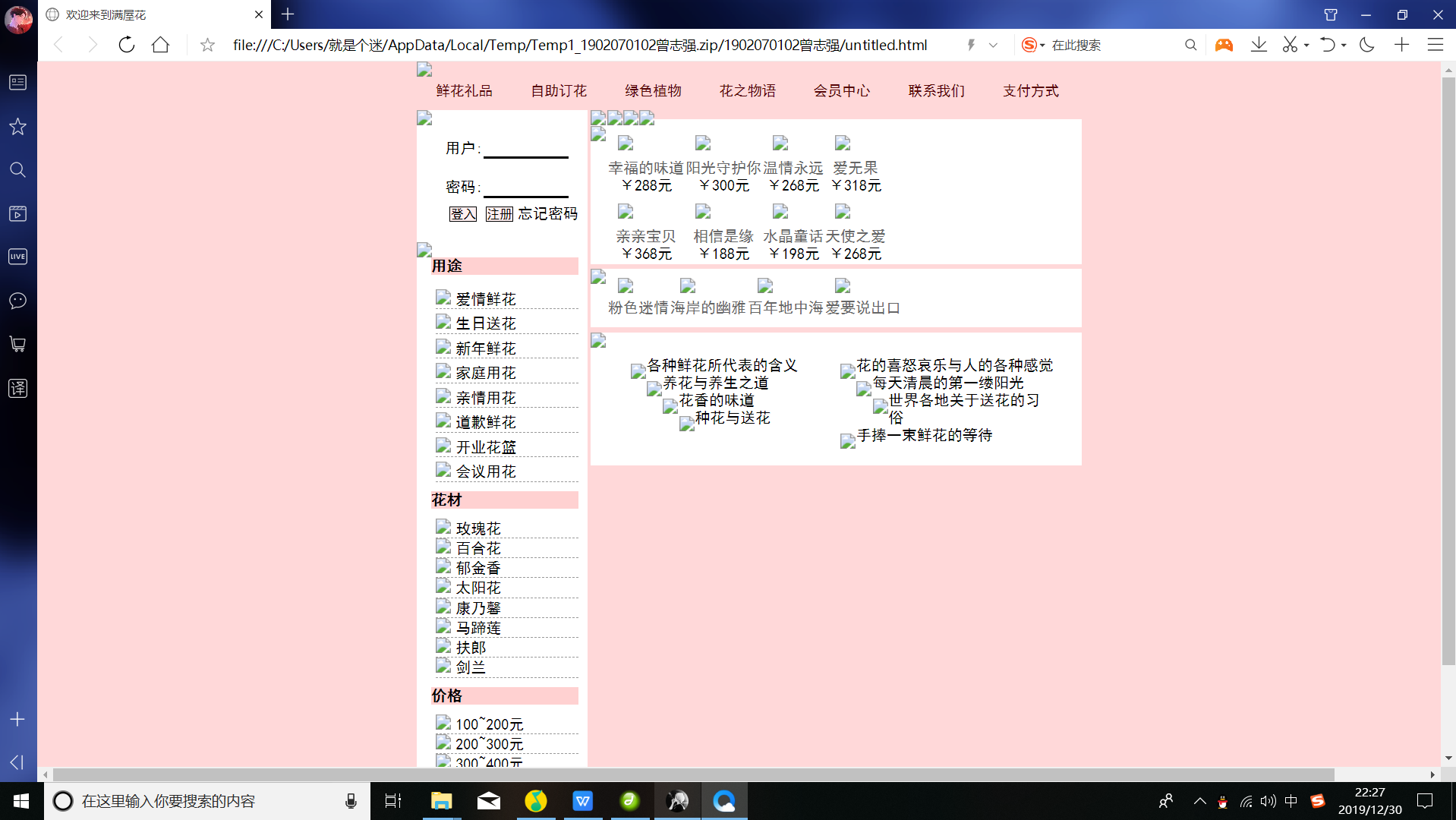1456x820 pixels.
Task: Click the 登入 login button
Action: (x=463, y=214)
